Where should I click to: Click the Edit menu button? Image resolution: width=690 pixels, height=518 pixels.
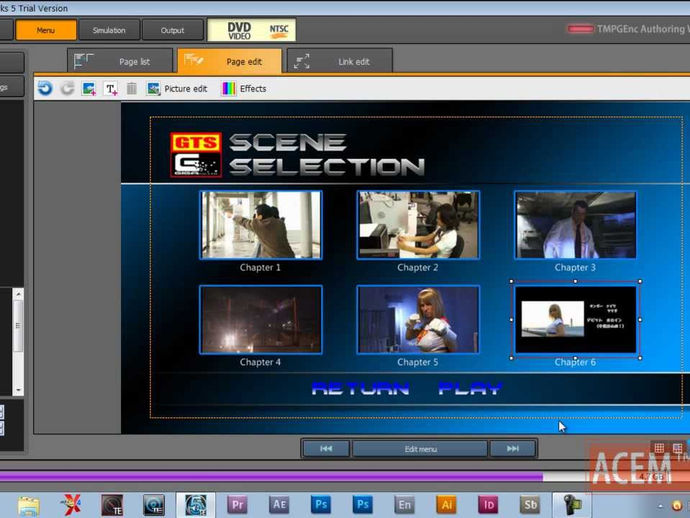click(x=420, y=448)
